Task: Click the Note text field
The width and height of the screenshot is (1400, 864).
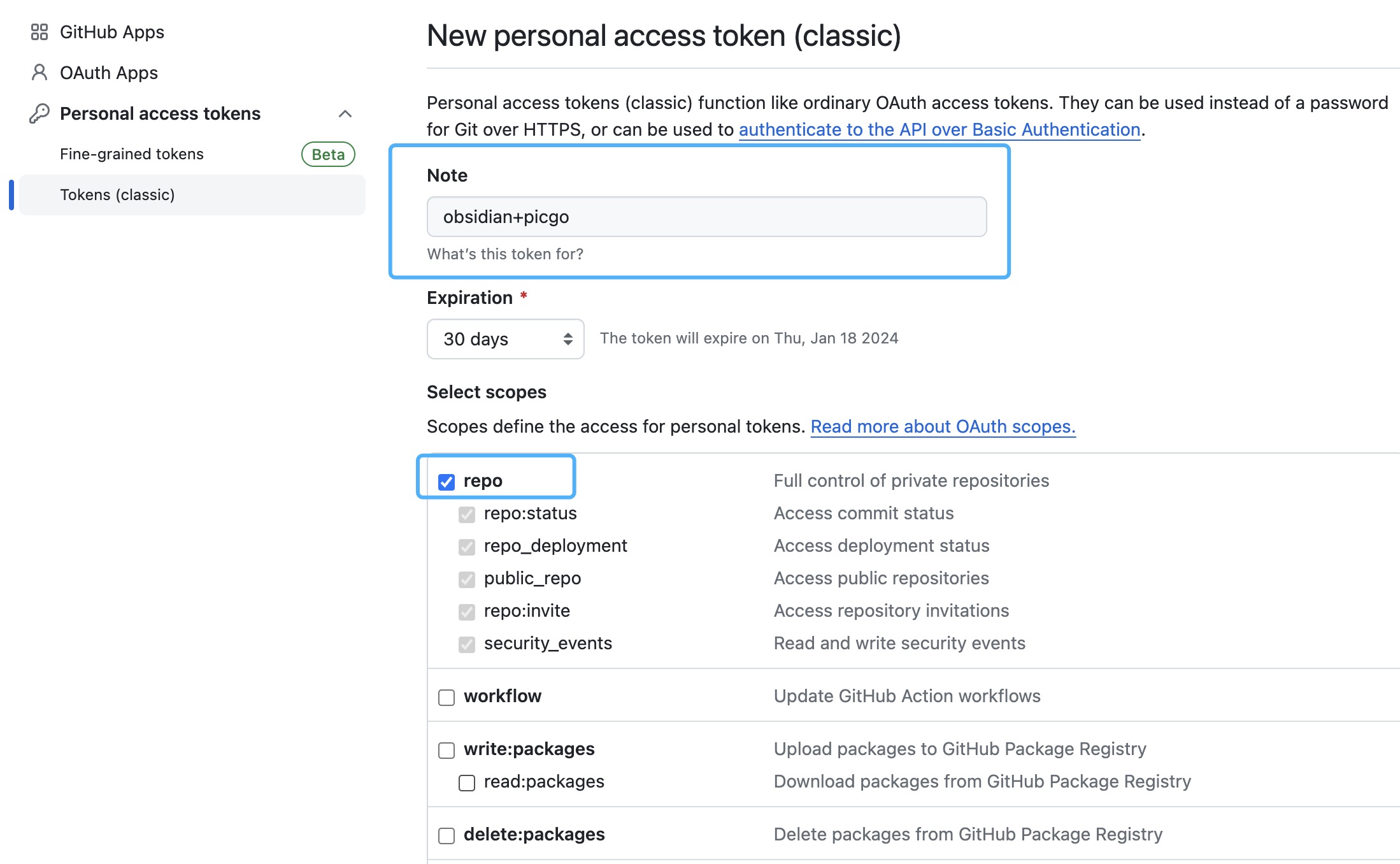Action: 706,217
